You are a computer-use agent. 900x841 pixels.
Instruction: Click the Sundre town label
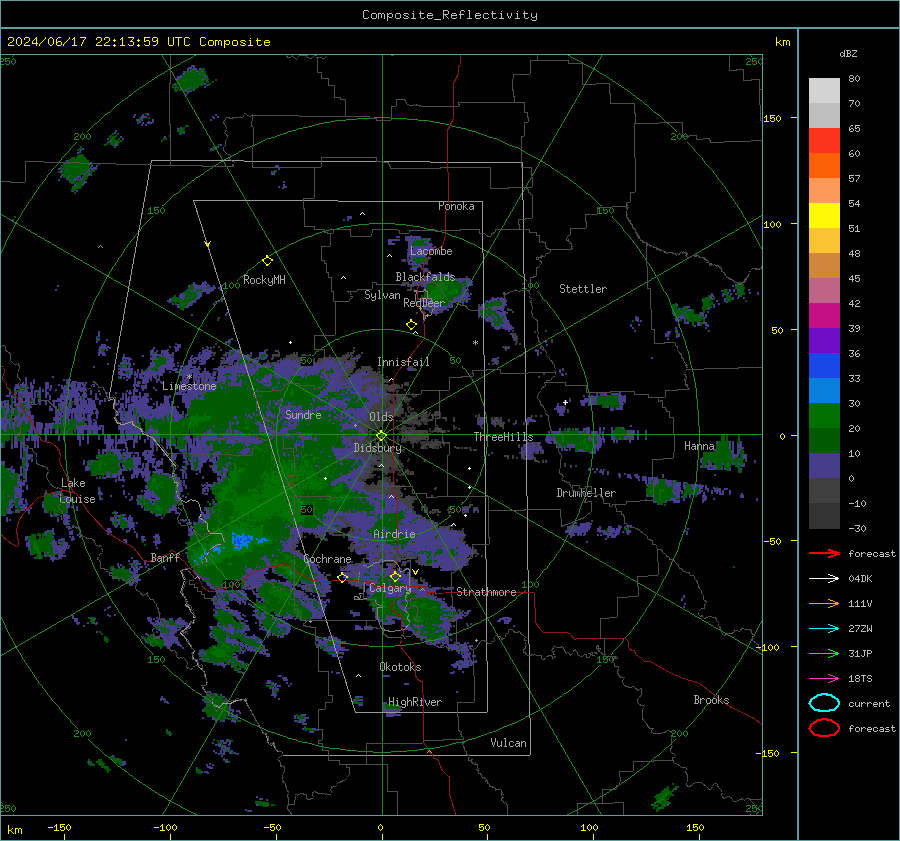pos(303,414)
